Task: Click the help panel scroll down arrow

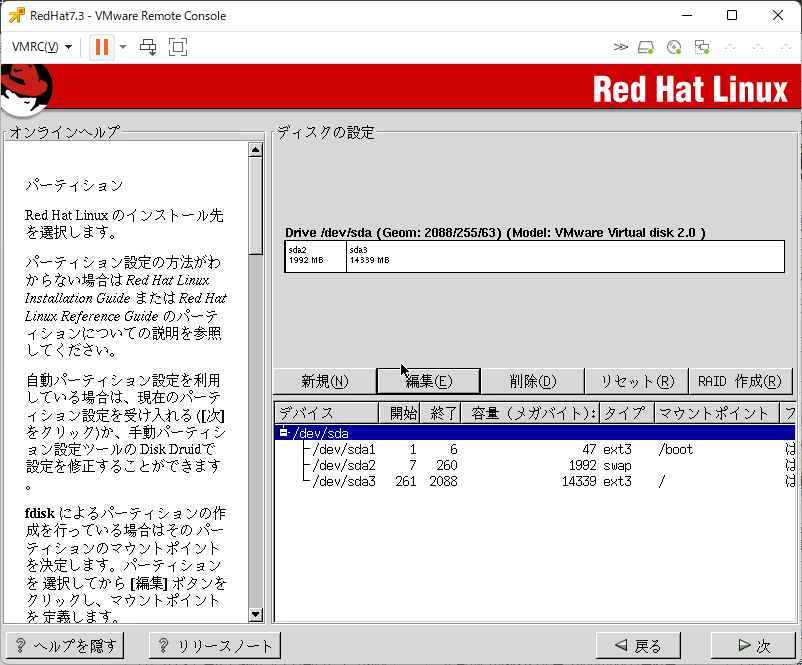Action: [x=256, y=614]
